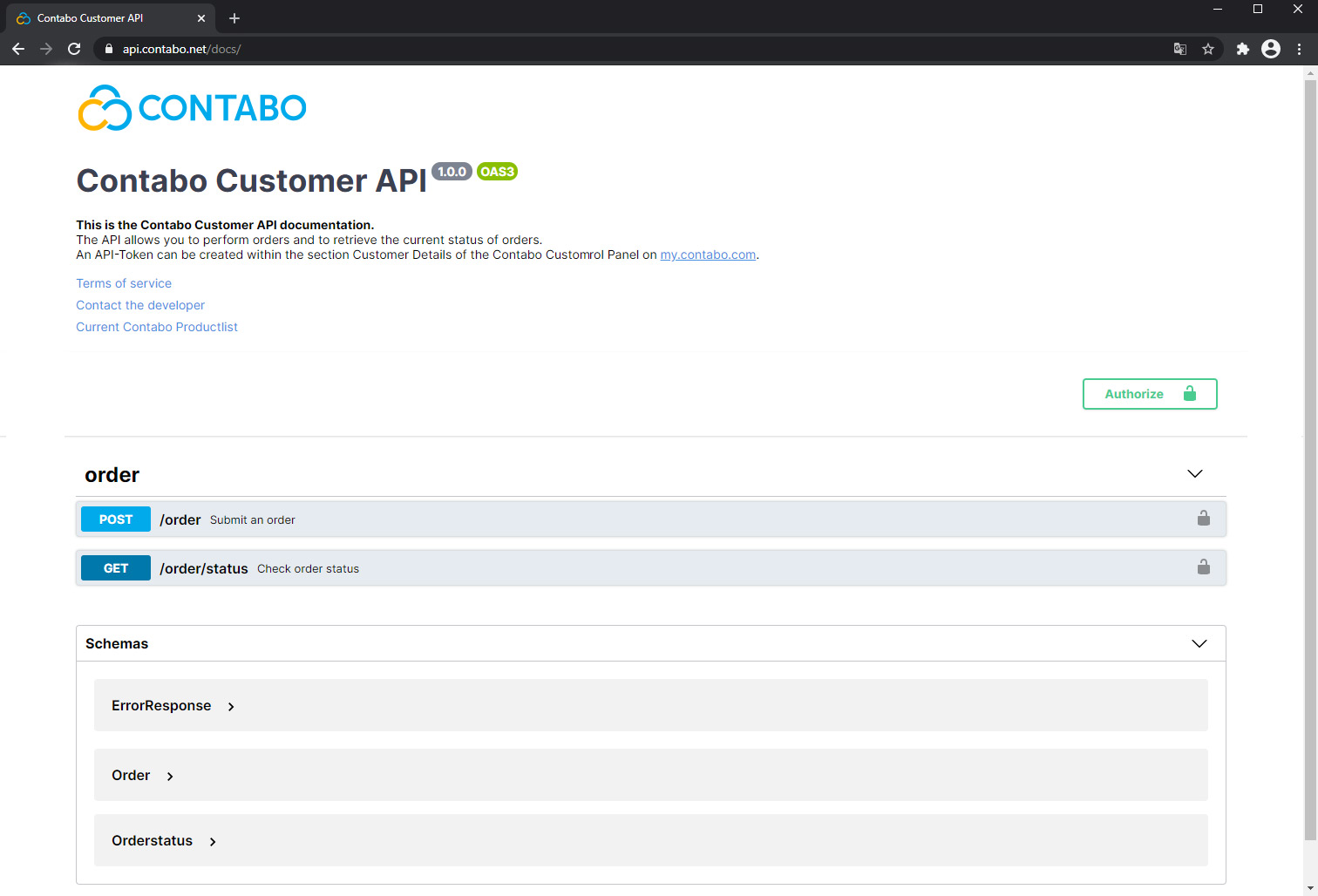
Task: Reload the api.contabo.net page
Action: click(x=74, y=49)
